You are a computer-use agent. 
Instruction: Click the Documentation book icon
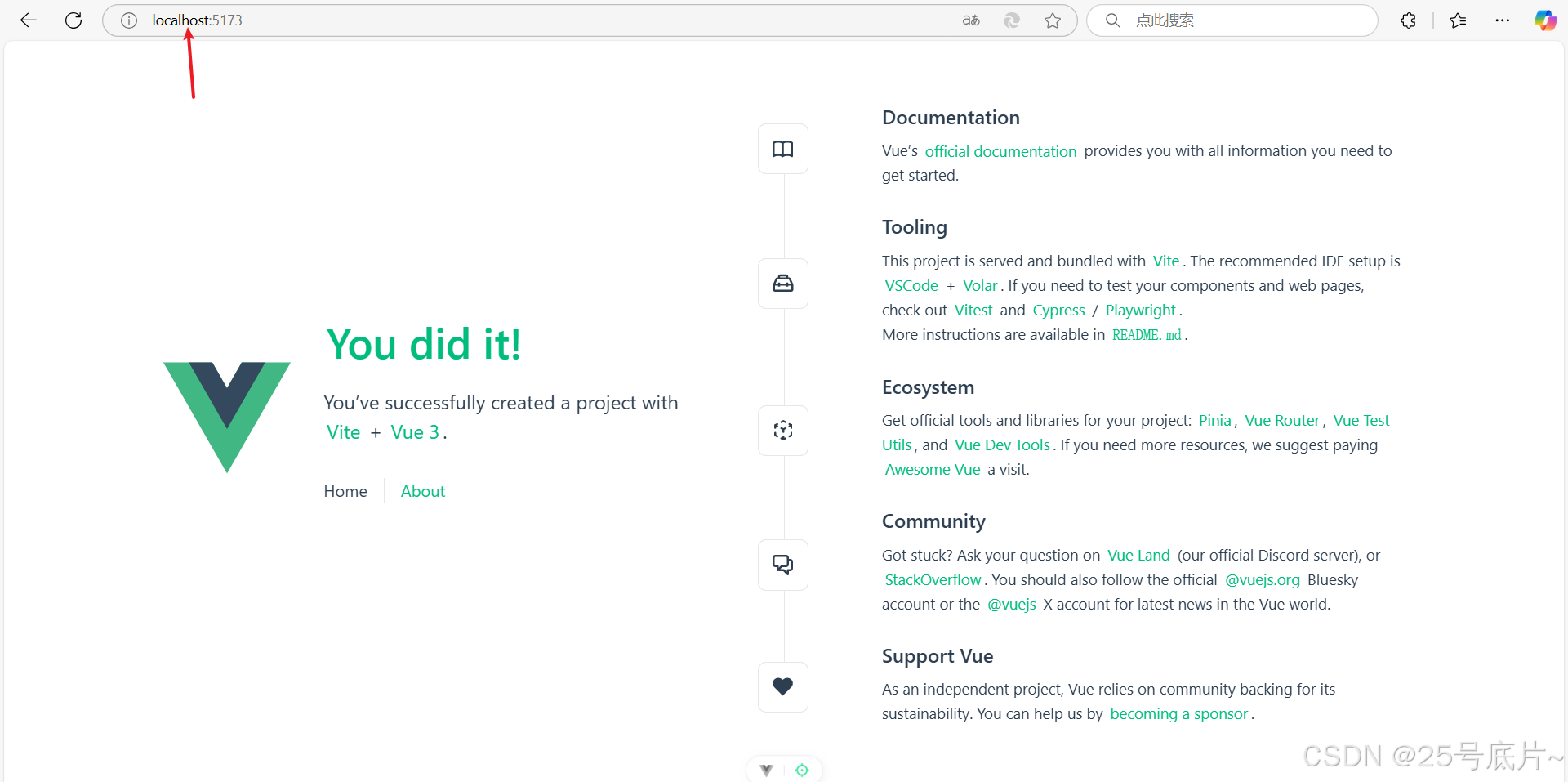click(x=783, y=149)
